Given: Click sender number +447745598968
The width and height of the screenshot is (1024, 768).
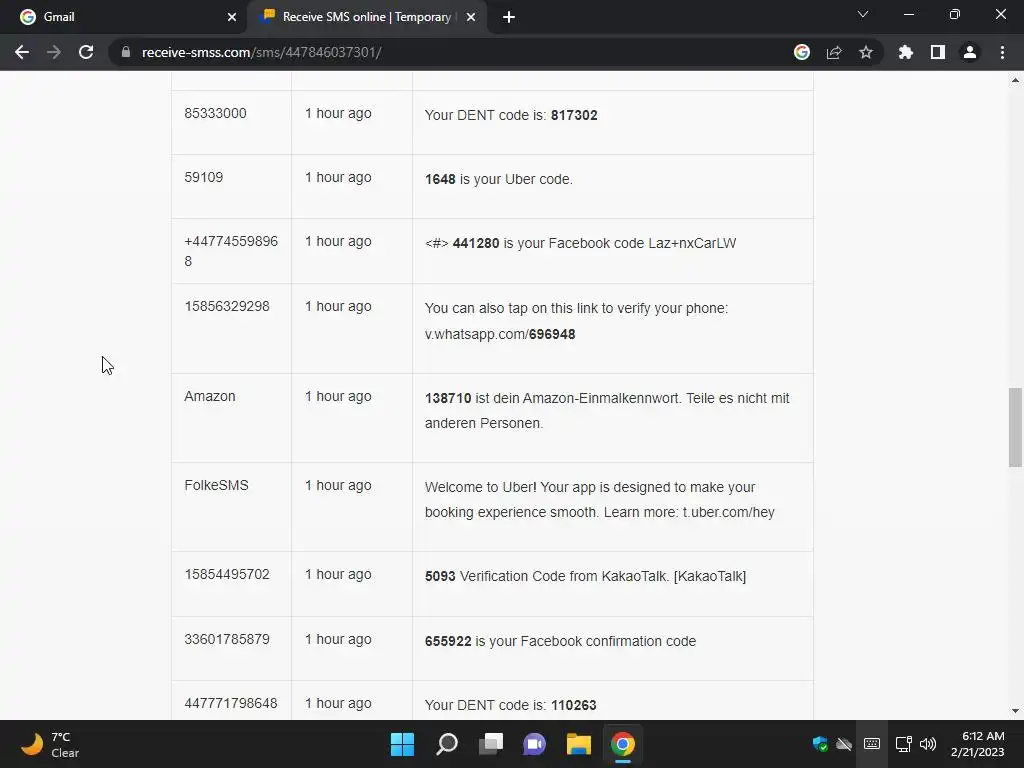Looking at the screenshot, I should [x=231, y=251].
